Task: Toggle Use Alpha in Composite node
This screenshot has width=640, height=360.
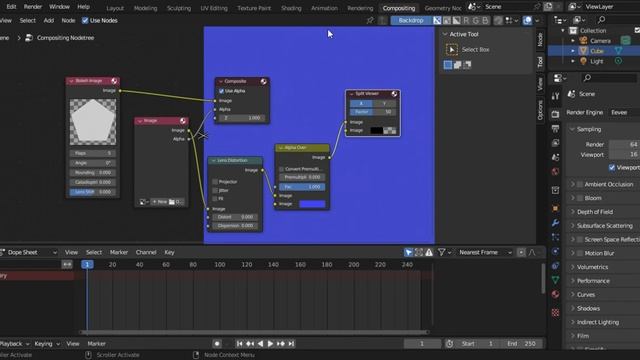Action: point(221,91)
